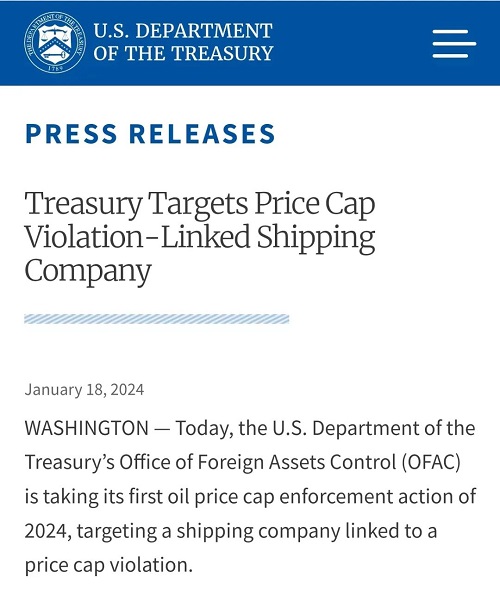Click the word "Company" in the headline
The image size is (500, 589).
tap(88, 272)
